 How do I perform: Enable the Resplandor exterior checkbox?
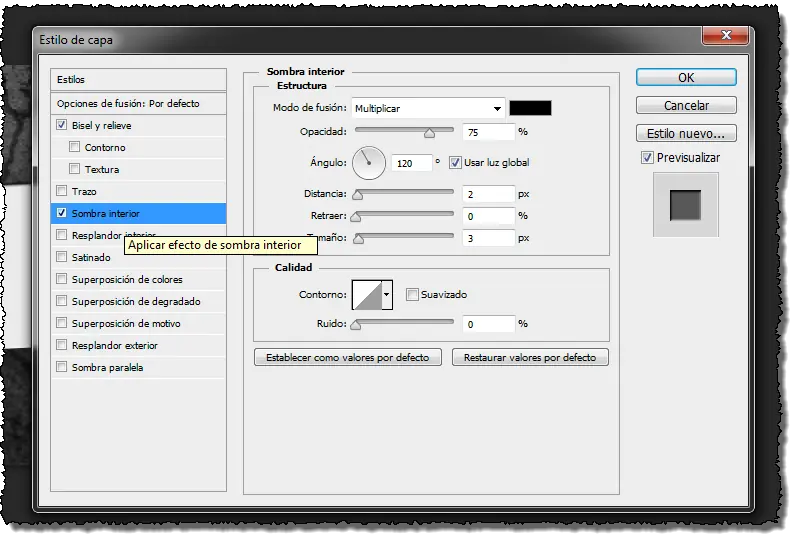point(62,345)
